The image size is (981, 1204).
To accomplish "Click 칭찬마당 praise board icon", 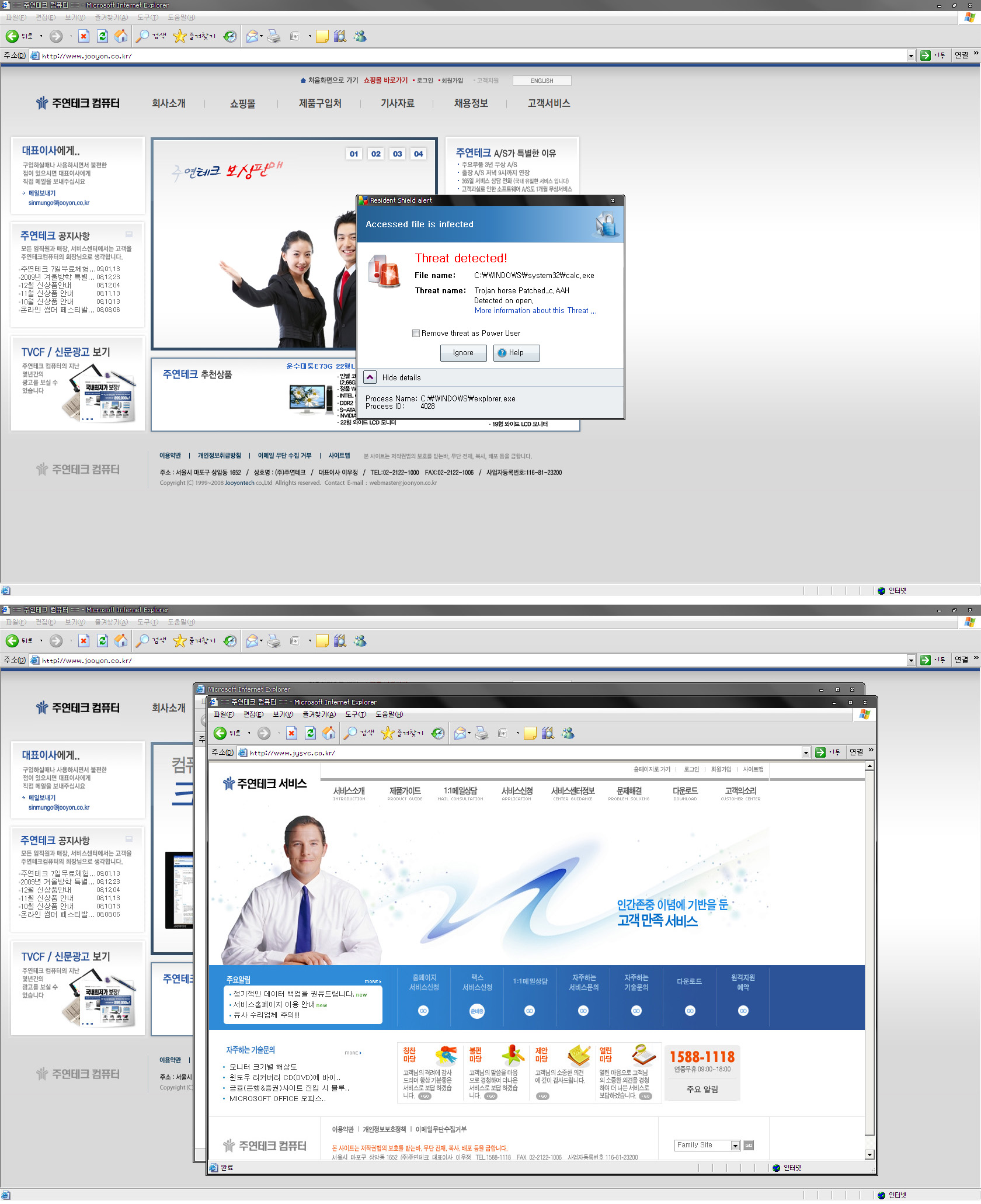I will [x=446, y=1056].
